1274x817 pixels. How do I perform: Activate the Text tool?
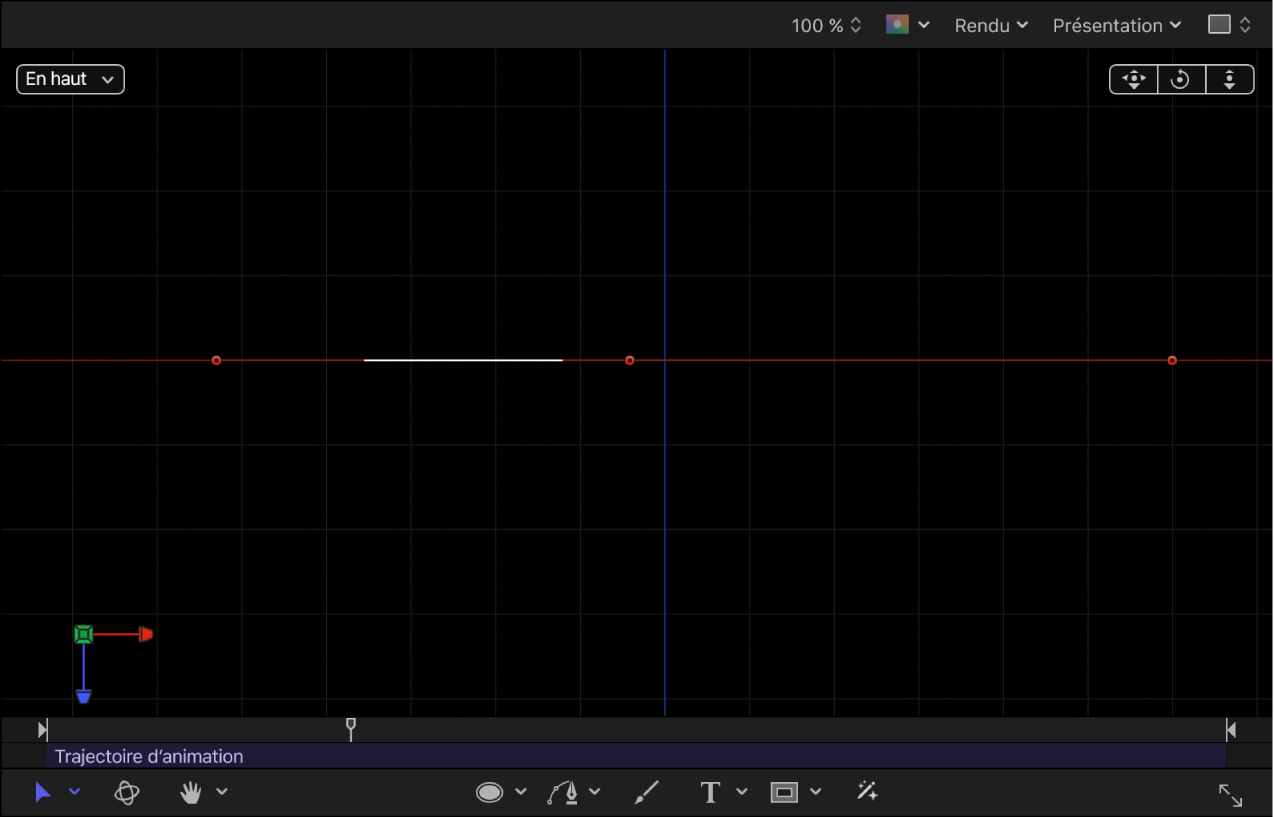710,793
